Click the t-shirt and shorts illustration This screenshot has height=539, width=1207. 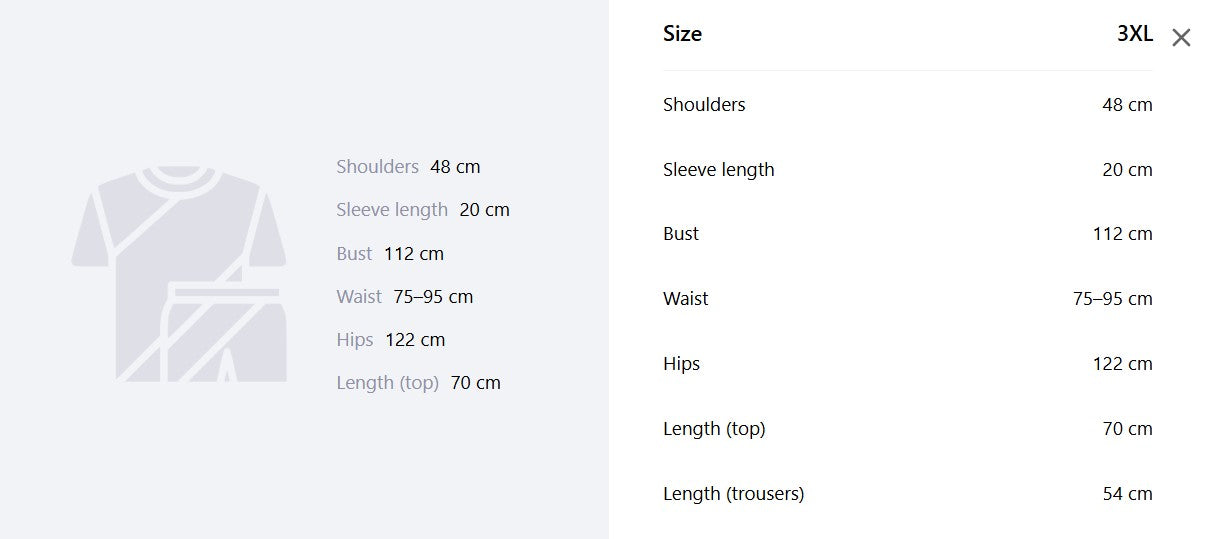tap(179, 274)
